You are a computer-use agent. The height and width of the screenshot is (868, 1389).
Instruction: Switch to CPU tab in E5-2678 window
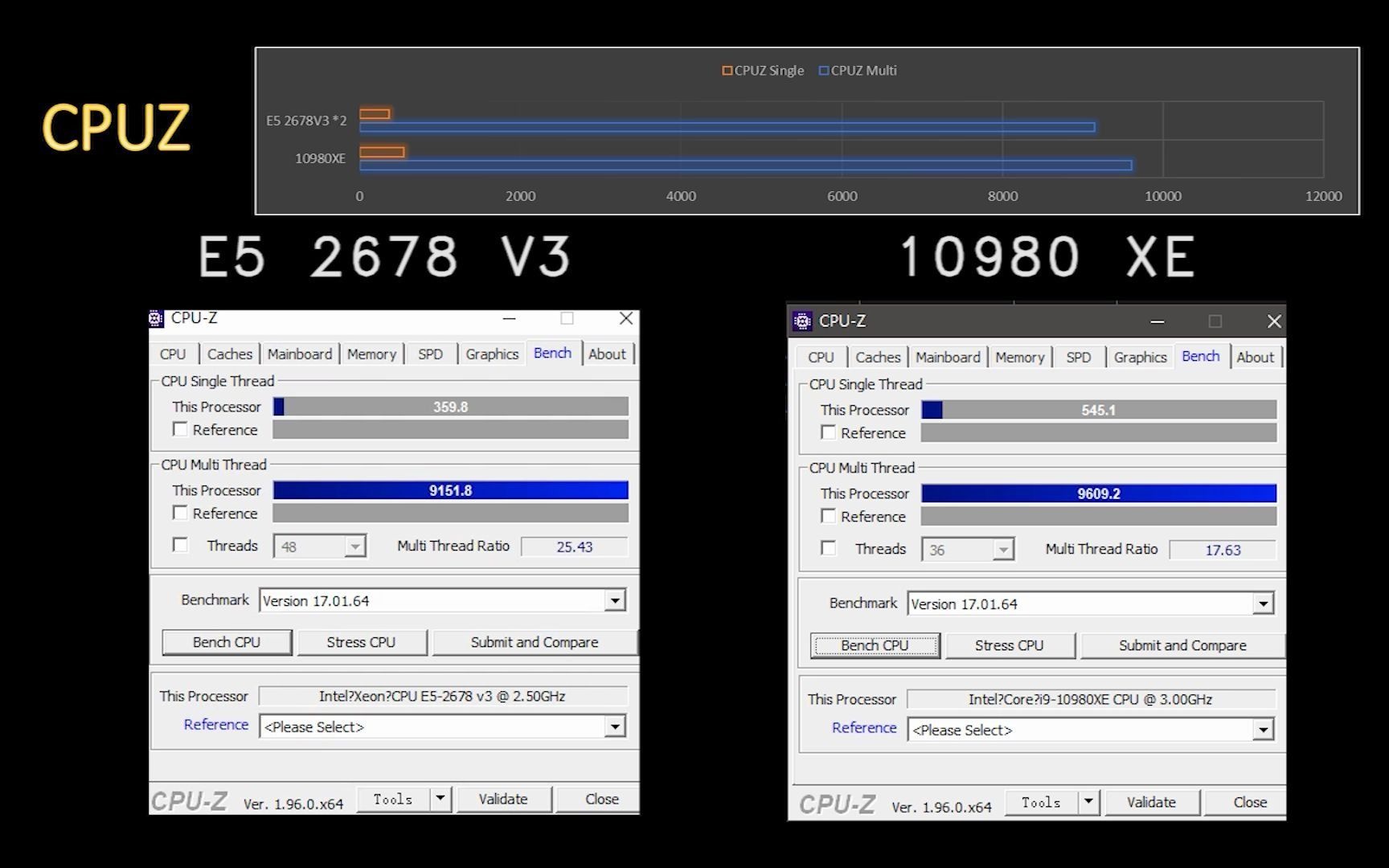coord(173,354)
